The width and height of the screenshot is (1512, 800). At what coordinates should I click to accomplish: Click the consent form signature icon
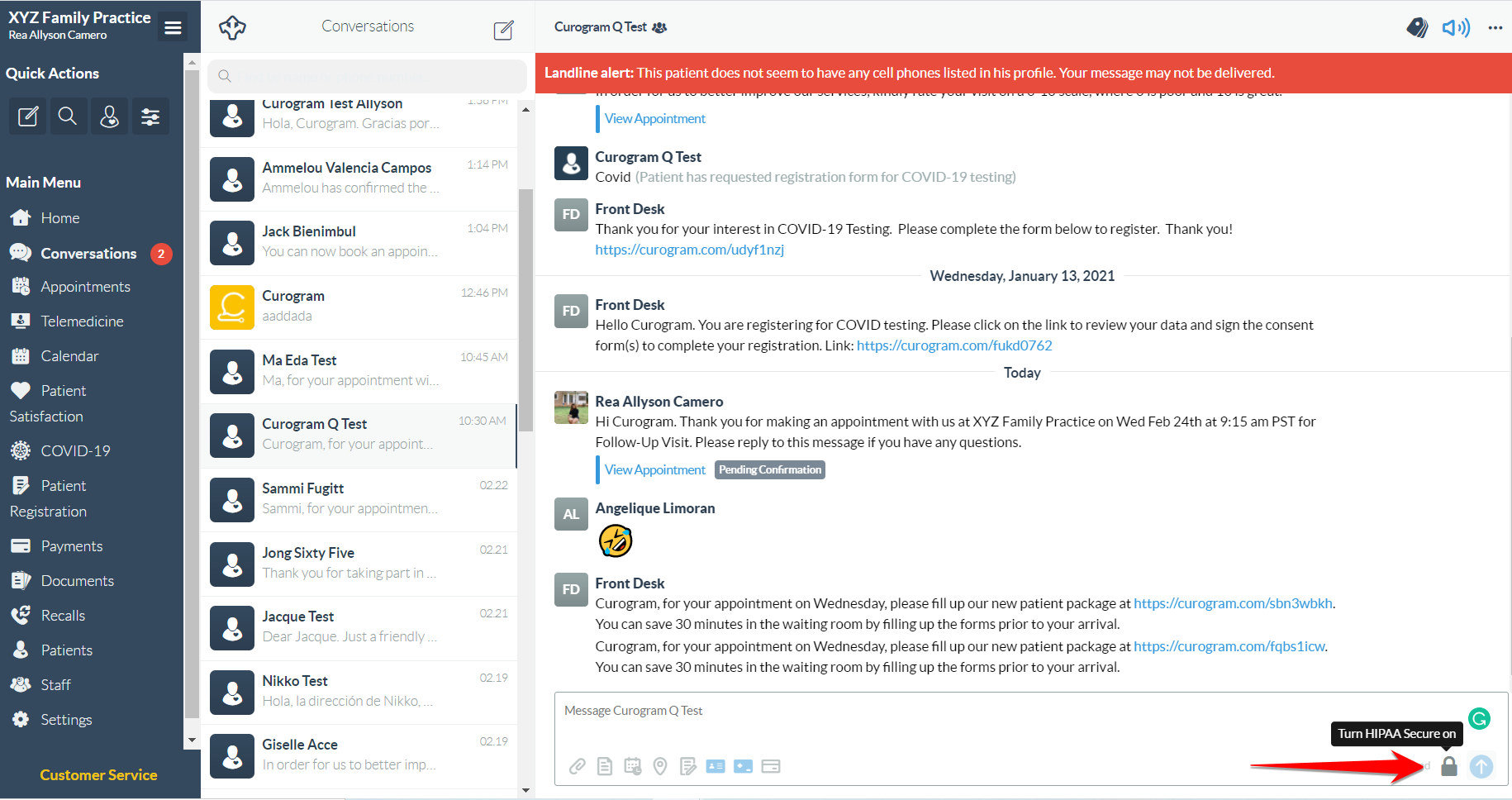click(x=688, y=766)
